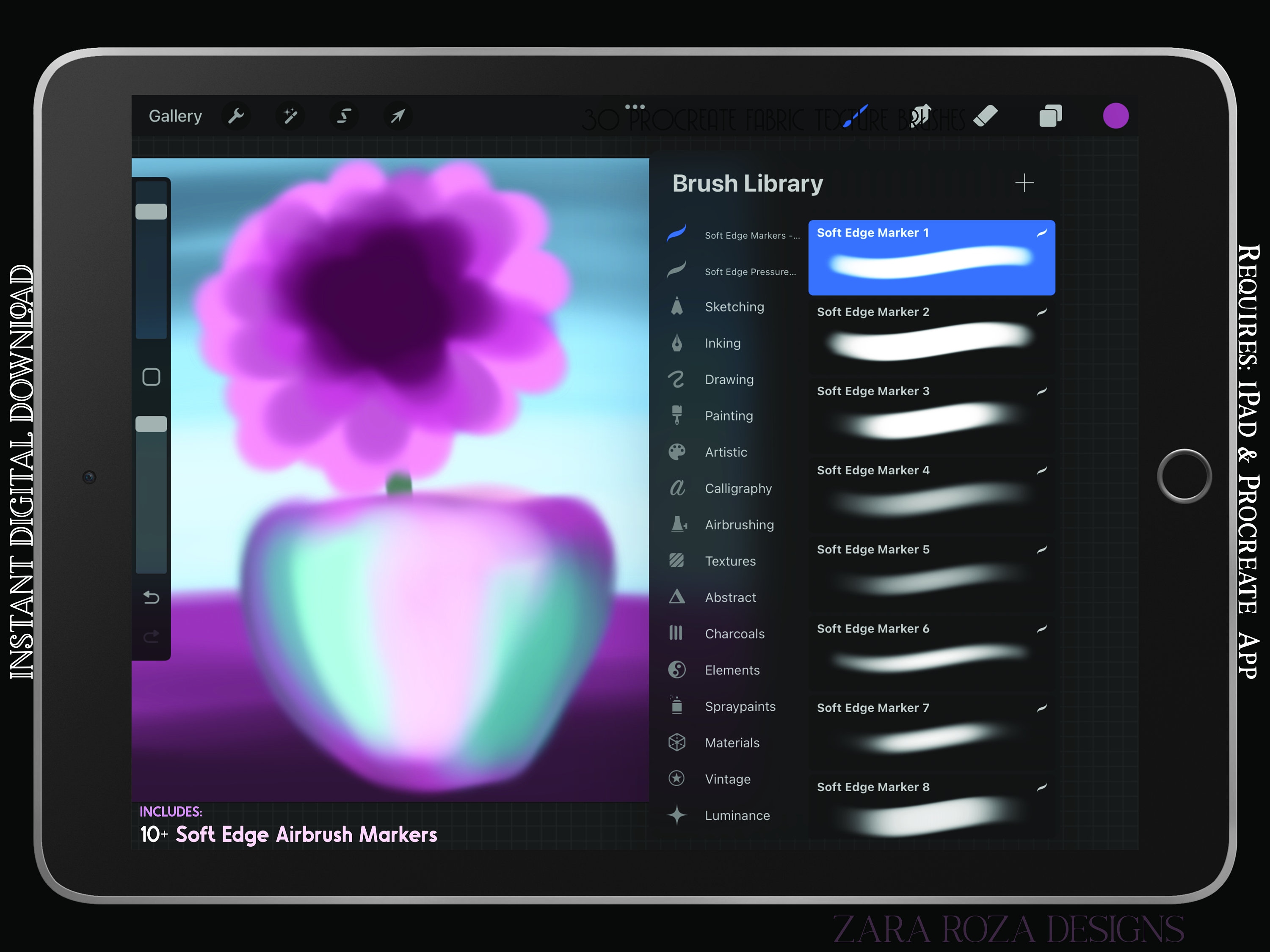Select the Calligraphy brush category
1270x952 pixels.
[x=738, y=488]
